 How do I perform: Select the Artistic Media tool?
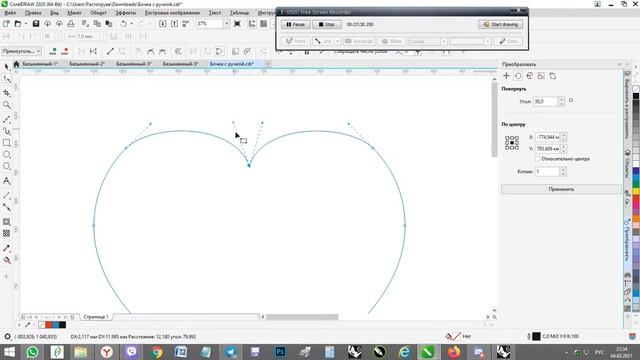pos(7,131)
